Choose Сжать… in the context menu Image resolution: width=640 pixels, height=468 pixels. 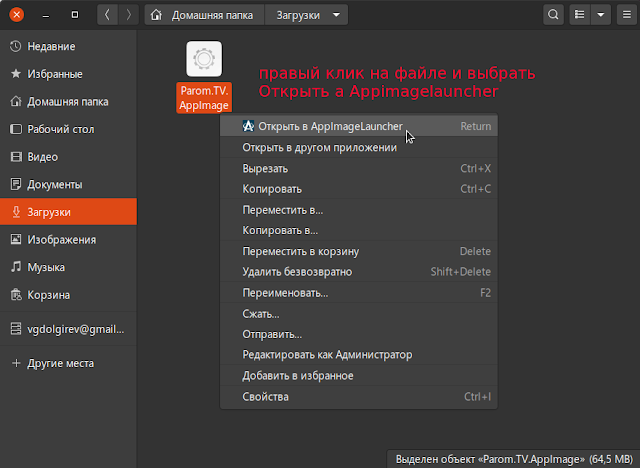359,314
